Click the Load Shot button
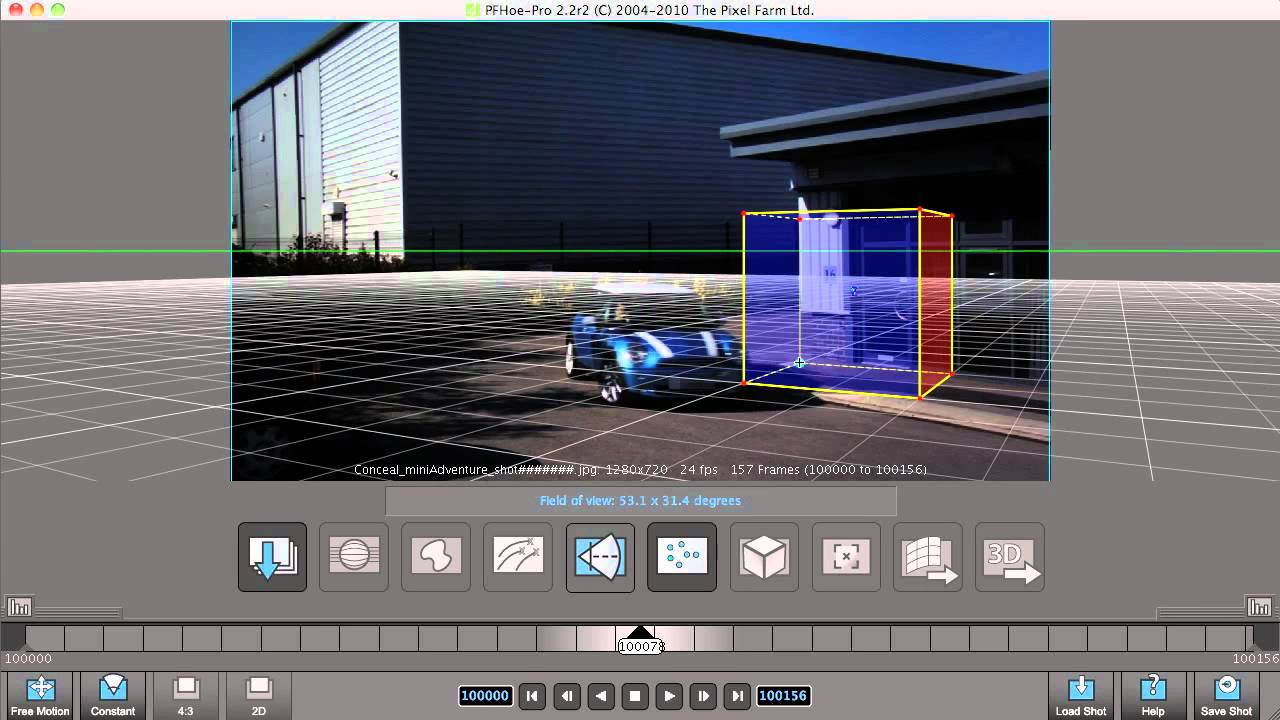Screen dimensions: 1280x720 (x=1081, y=696)
